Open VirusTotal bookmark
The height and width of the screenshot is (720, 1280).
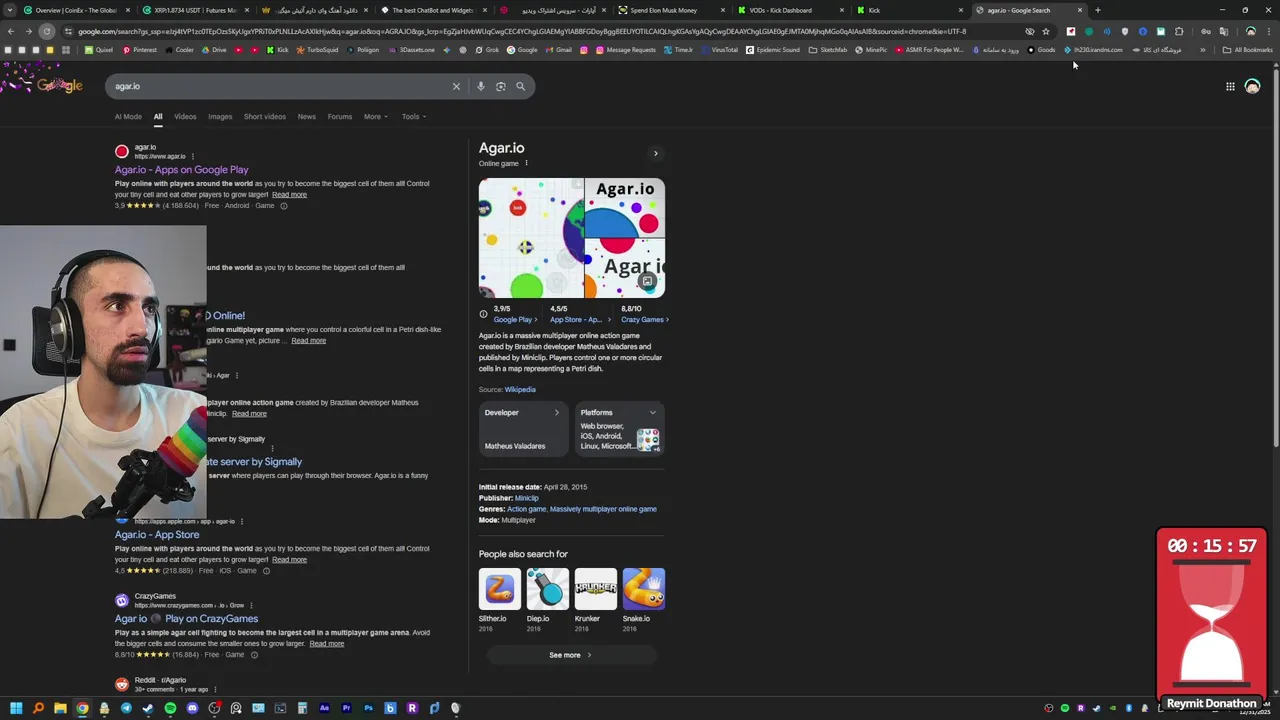[719, 50]
